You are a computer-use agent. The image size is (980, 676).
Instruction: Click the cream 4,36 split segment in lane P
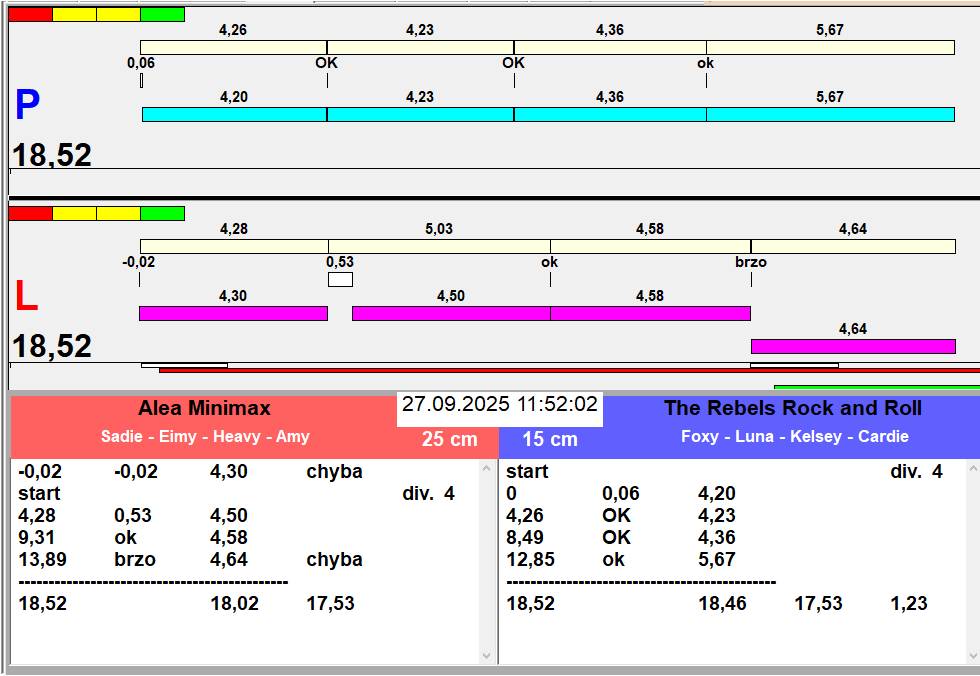[610, 47]
